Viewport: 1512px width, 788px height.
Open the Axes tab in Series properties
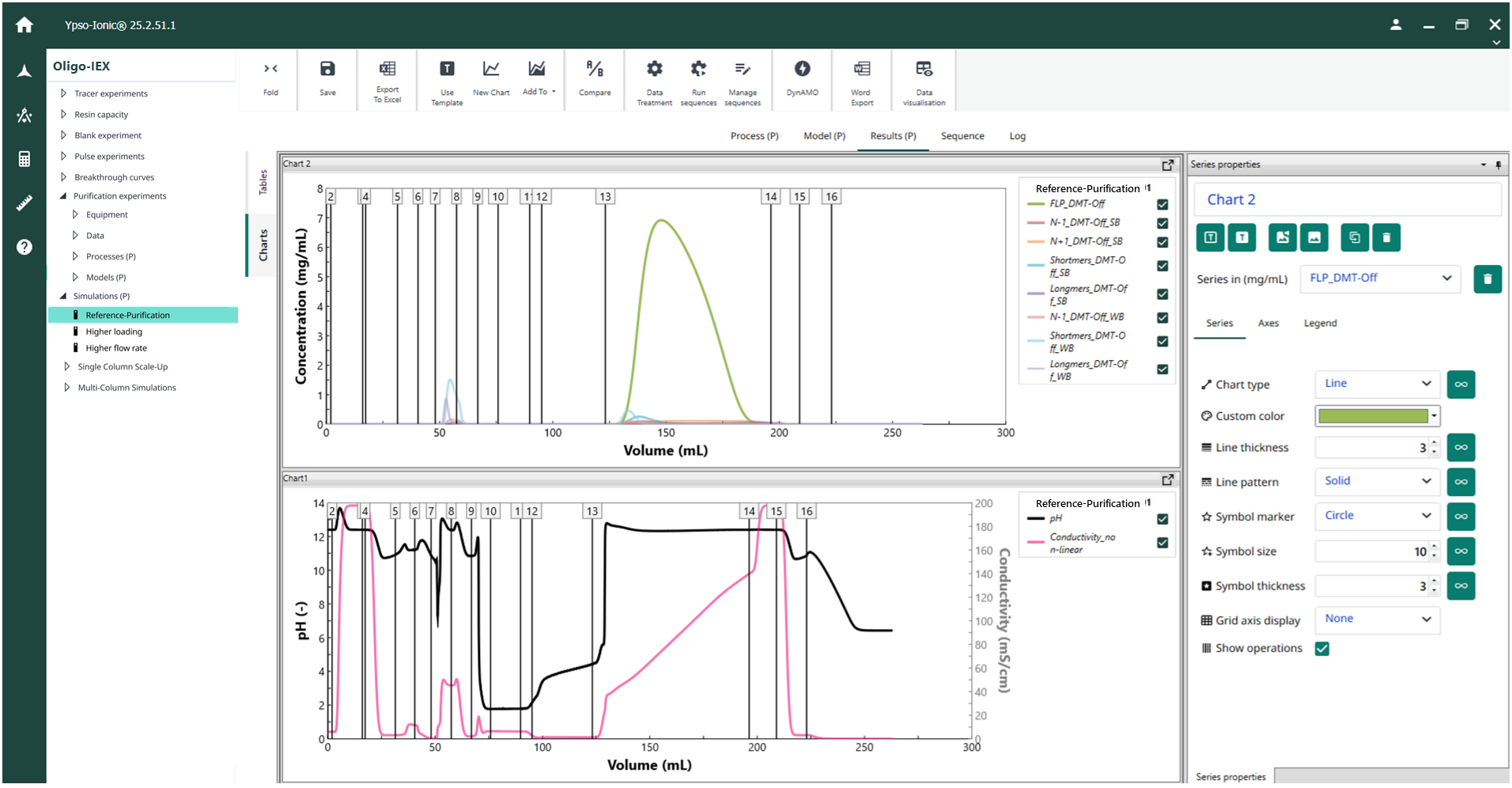(x=1268, y=323)
